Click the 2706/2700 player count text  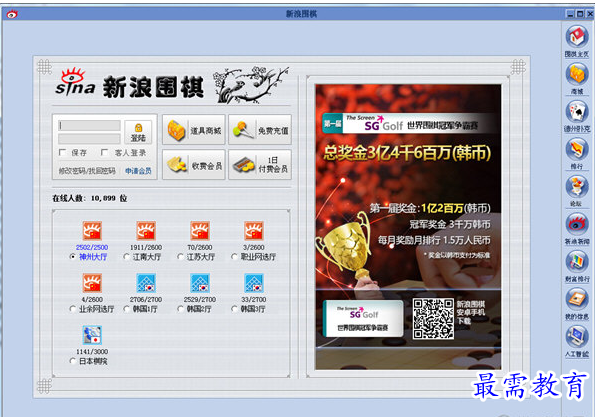pyautogui.click(x=146, y=299)
